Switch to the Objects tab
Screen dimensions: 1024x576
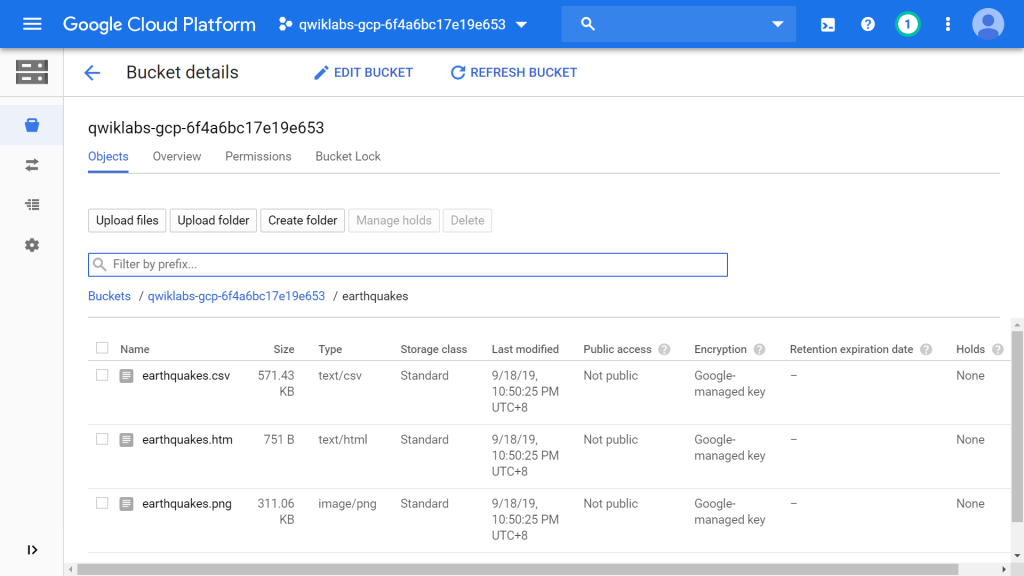click(x=108, y=157)
